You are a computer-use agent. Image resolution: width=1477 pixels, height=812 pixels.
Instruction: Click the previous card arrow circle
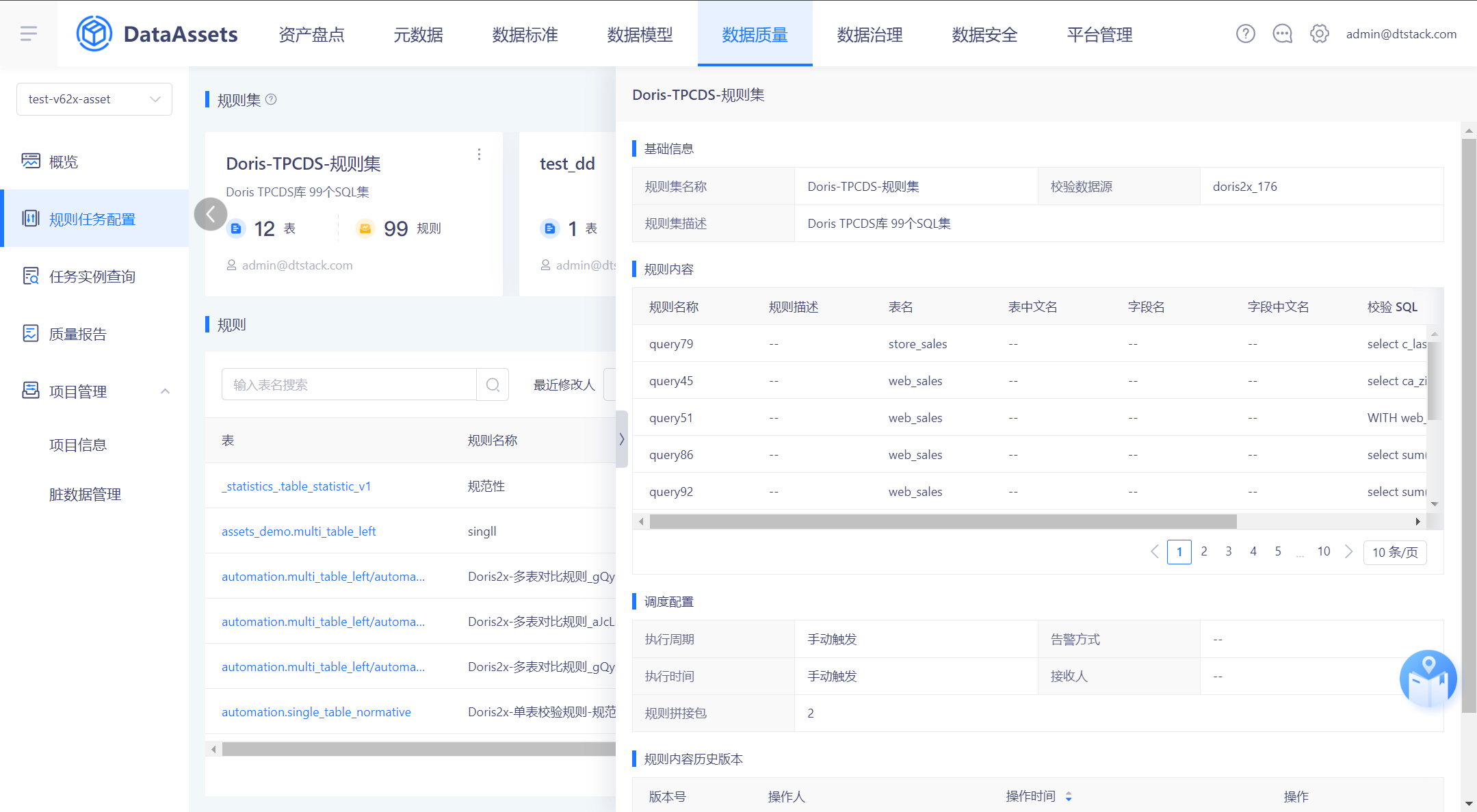click(x=211, y=214)
